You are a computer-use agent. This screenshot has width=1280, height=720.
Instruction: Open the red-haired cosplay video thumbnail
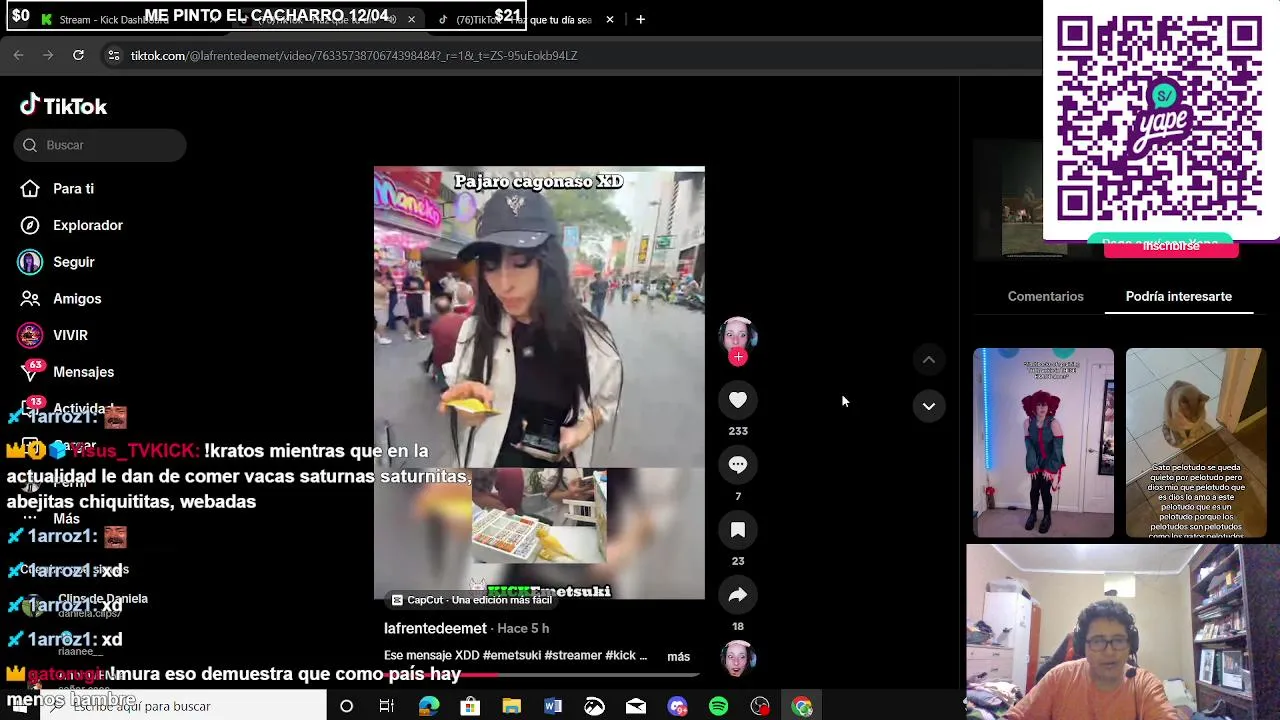[1043, 443]
